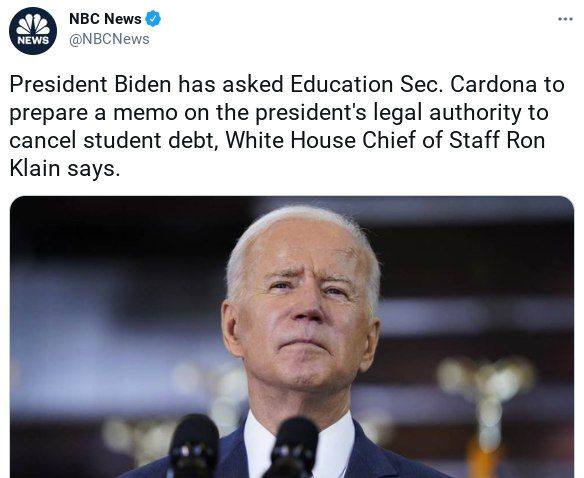Open the @NBCNews handle link
Image resolution: width=584 pixels, height=478 pixels.
point(109,39)
